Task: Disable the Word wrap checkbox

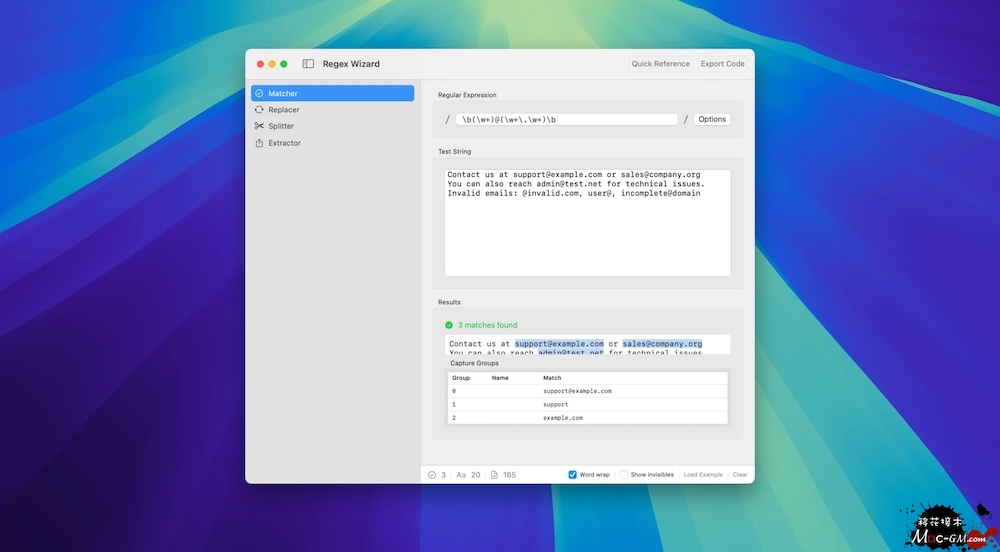Action: coord(573,475)
